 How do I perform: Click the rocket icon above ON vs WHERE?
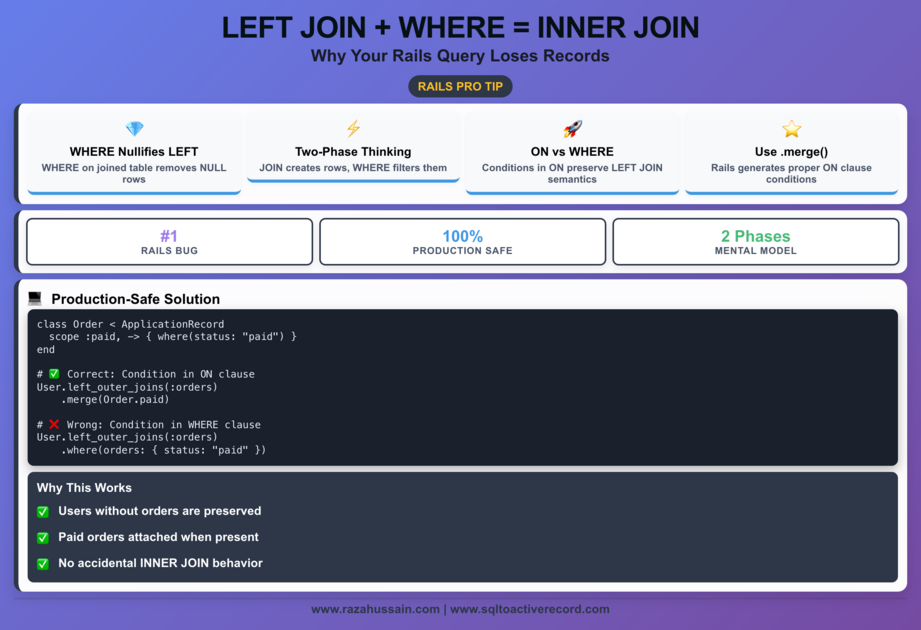pos(573,129)
